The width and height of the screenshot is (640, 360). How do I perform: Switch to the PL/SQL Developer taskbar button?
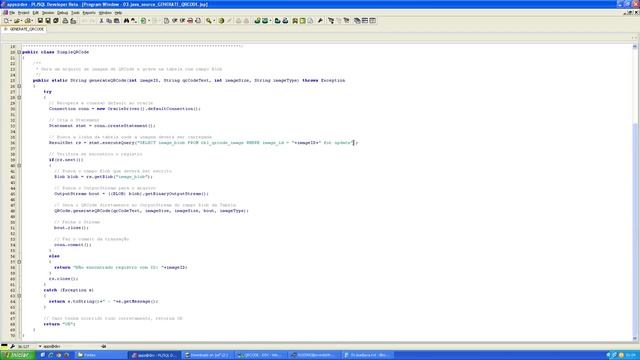click(x=154, y=355)
